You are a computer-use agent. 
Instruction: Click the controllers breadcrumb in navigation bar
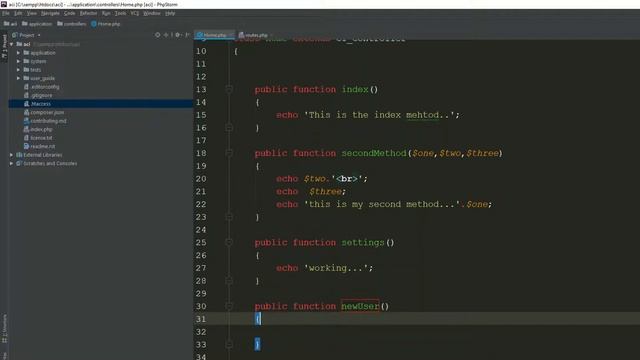72,24
